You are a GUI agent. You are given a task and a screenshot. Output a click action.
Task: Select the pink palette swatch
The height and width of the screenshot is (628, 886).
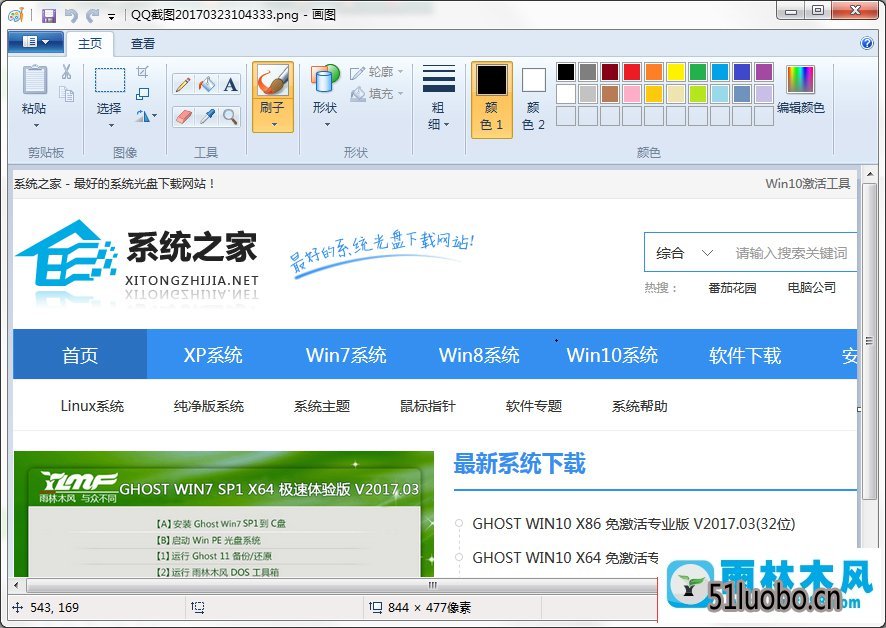click(x=632, y=94)
